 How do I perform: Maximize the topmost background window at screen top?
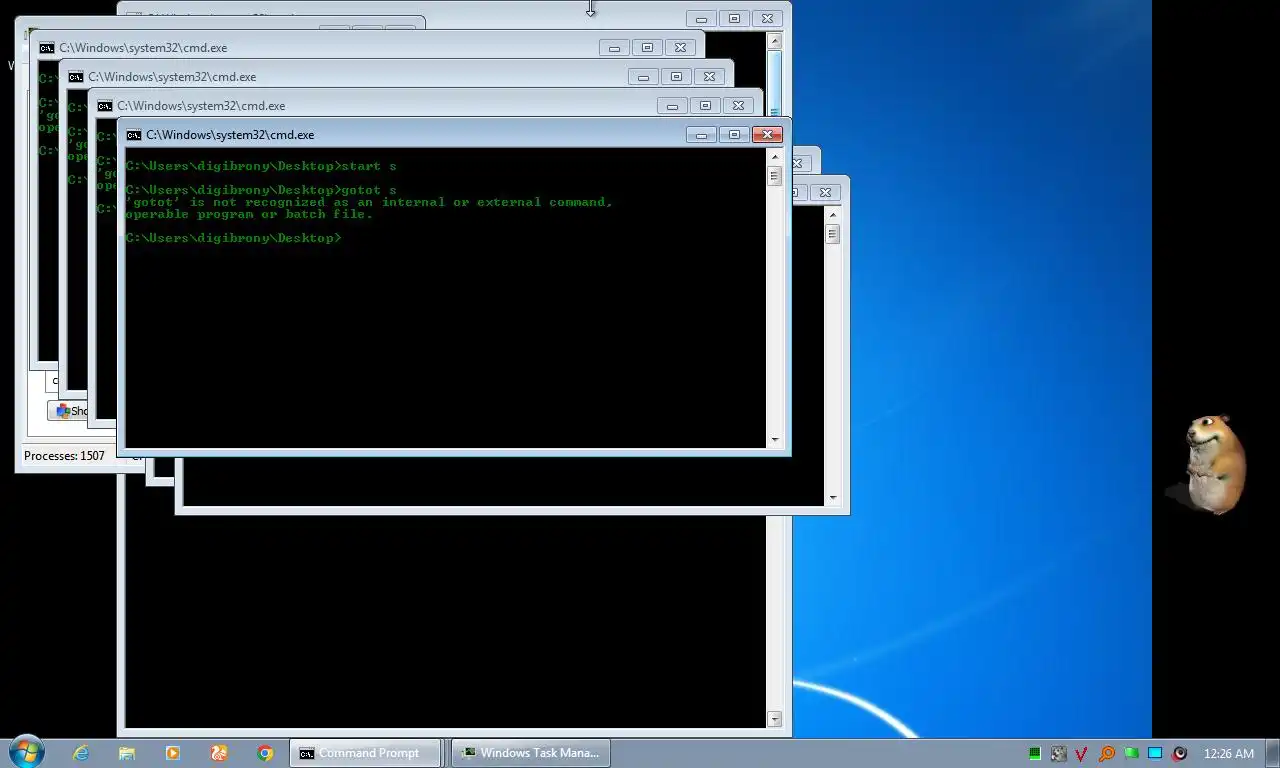pos(734,18)
